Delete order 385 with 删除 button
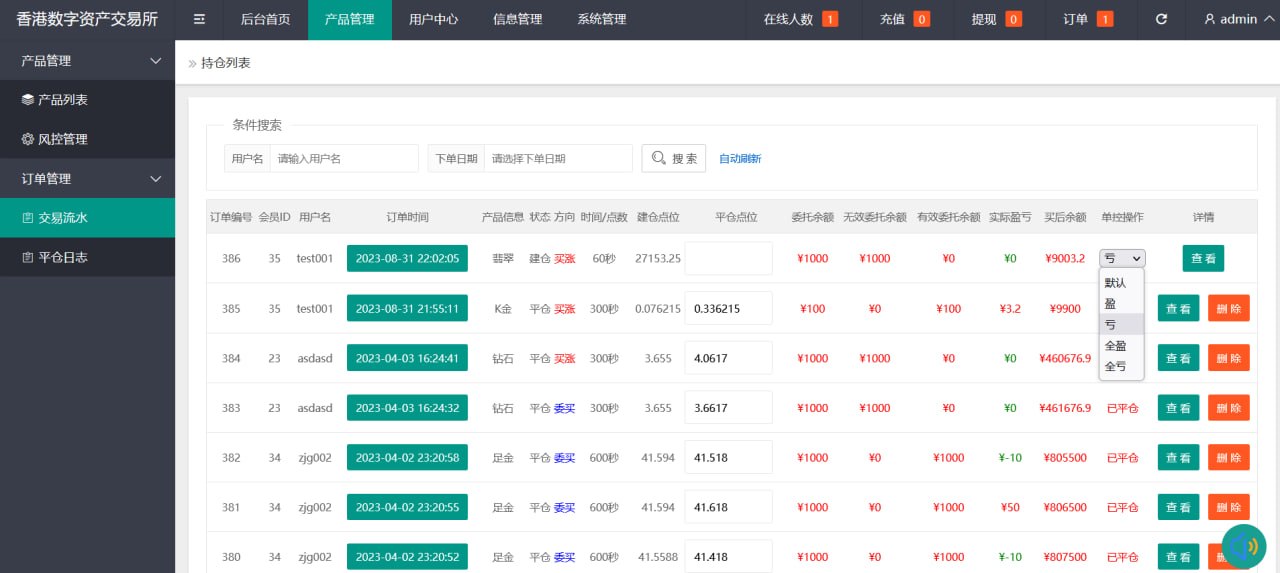The height and width of the screenshot is (573, 1280). [x=1228, y=308]
